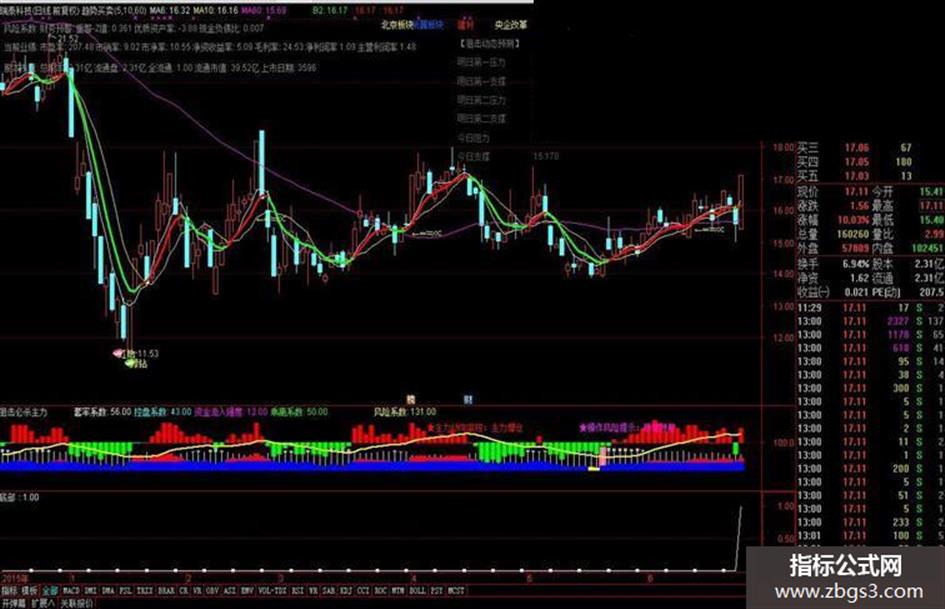Click the 换手 value 6.94%
This screenshot has width=945, height=609.
pyautogui.click(x=856, y=264)
